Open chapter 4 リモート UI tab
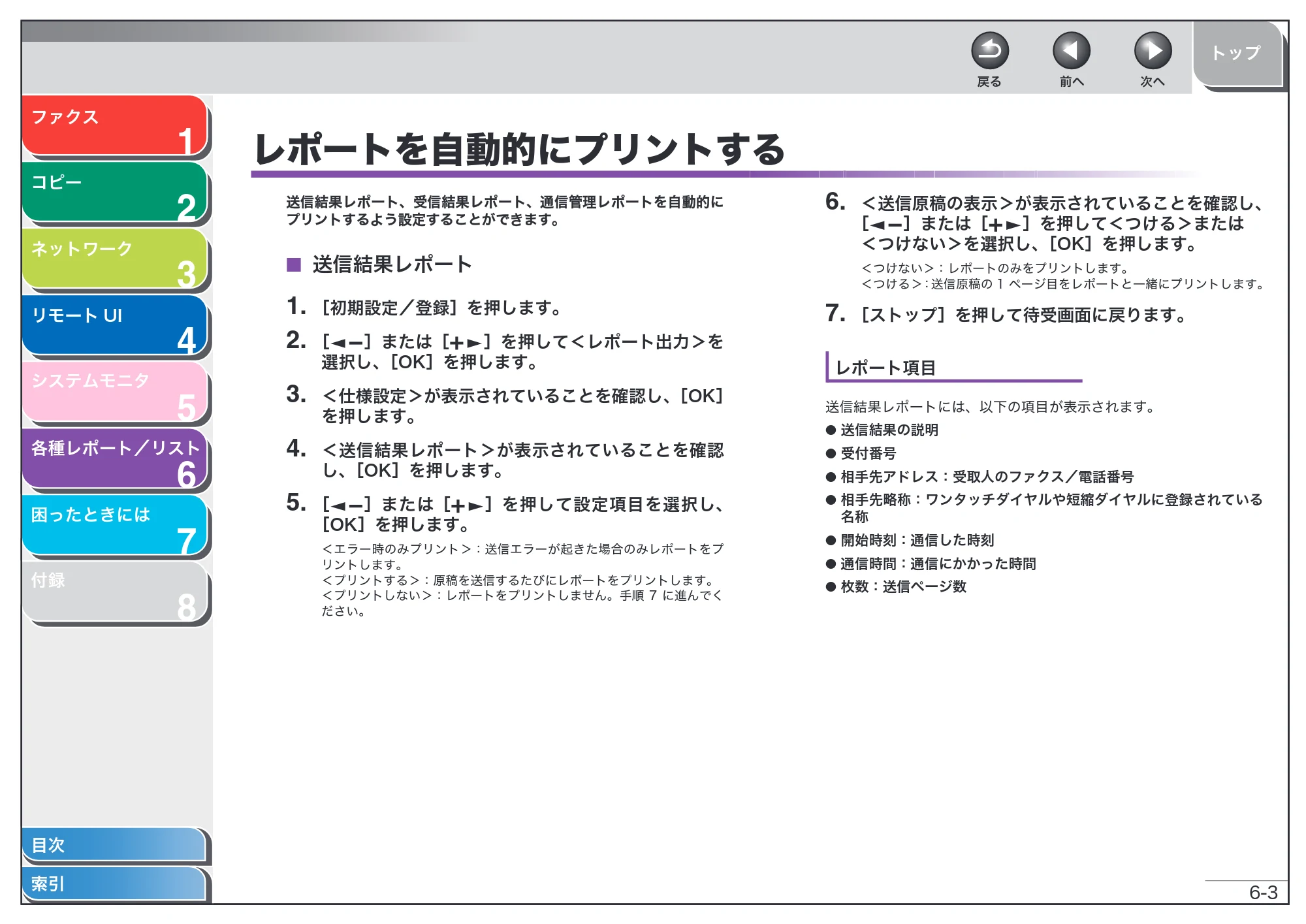 click(x=115, y=325)
